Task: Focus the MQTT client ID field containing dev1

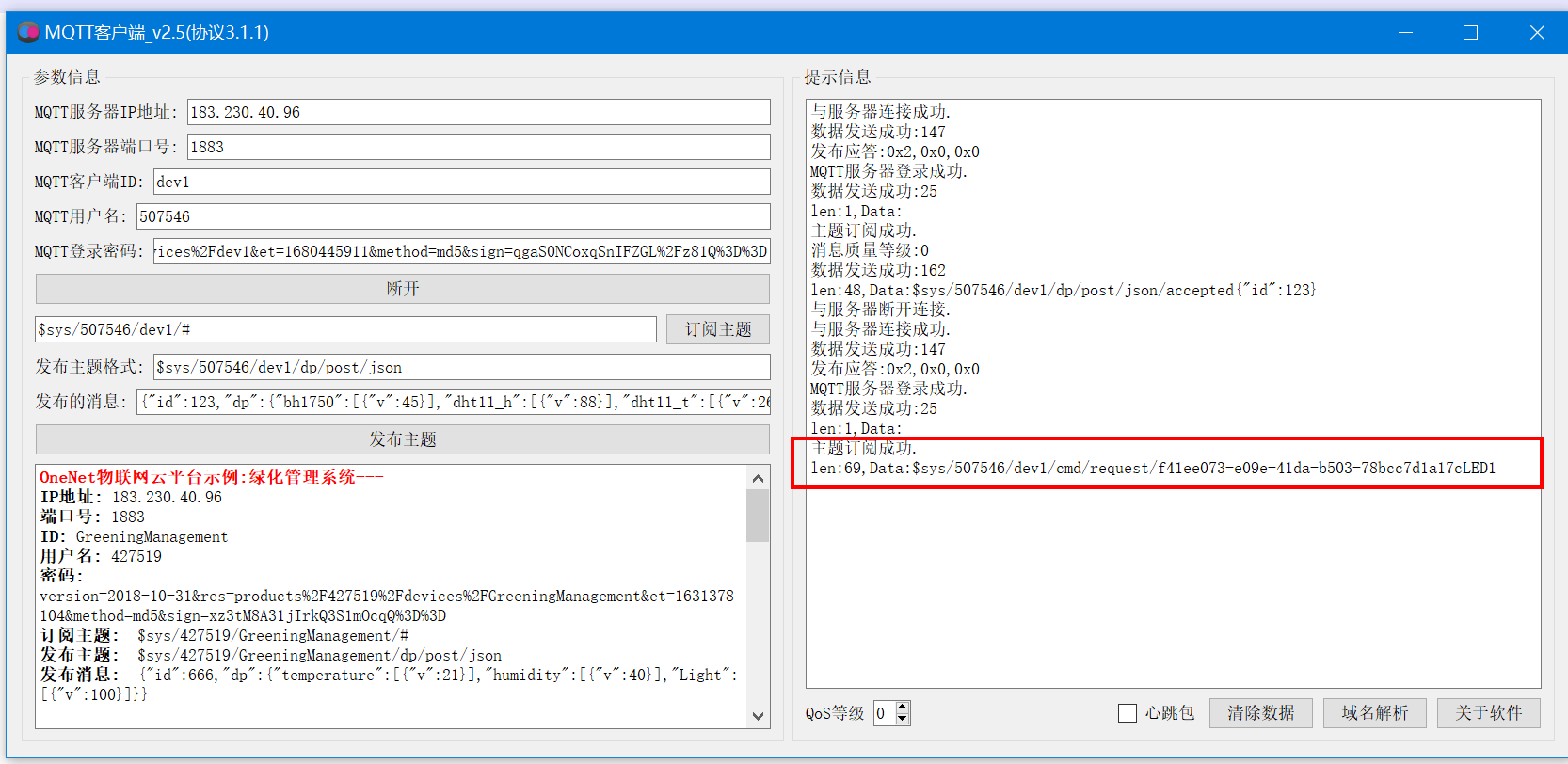Action: click(x=461, y=182)
